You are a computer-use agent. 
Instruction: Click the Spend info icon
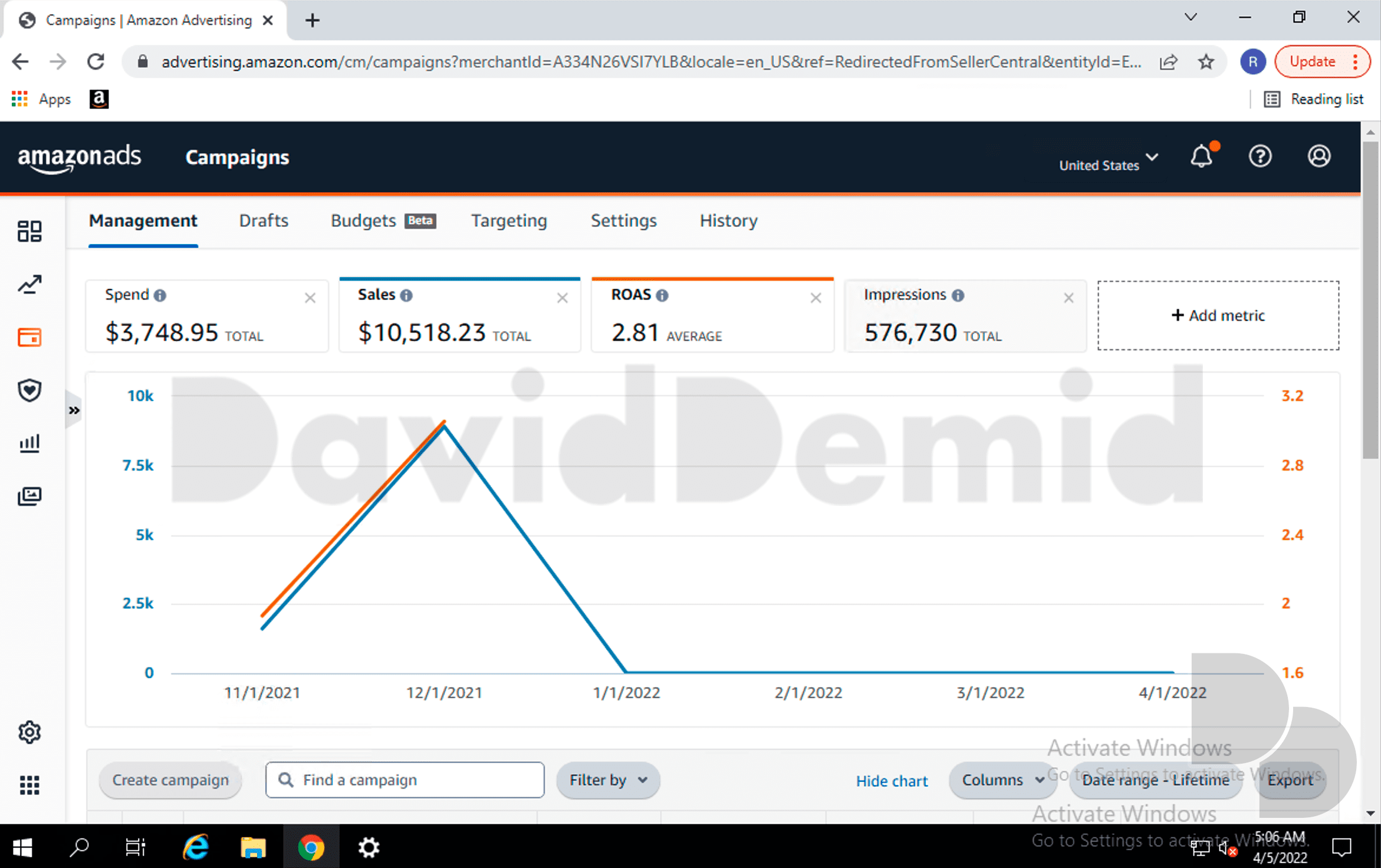(160, 295)
